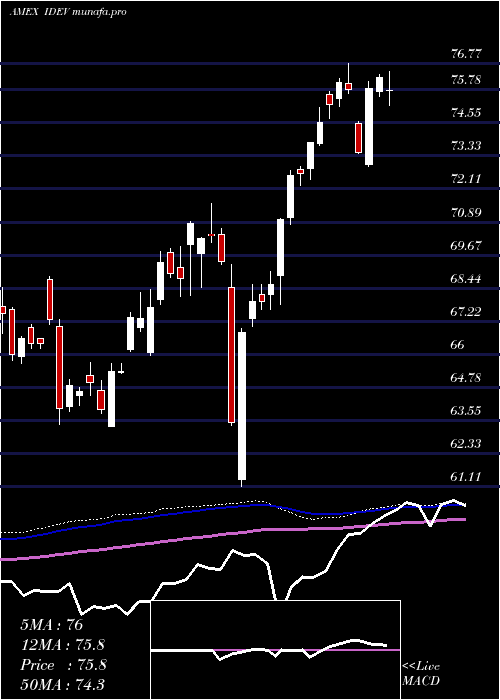This screenshot has height=700, width=500.
Task: Click the AMEX IDEV munafa.pro chart title
Action: coord(68,12)
